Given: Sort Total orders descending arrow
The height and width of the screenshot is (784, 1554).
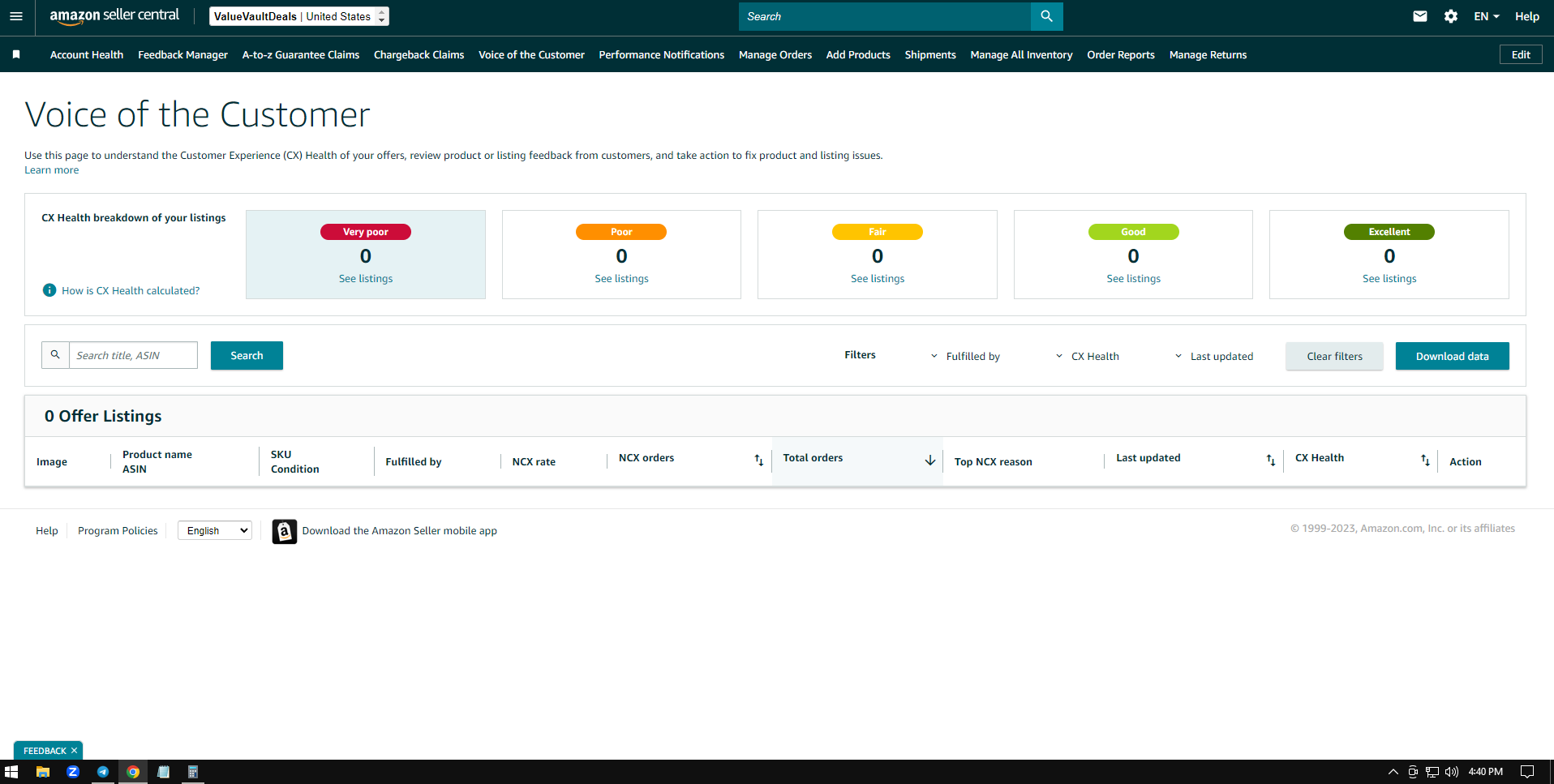Looking at the screenshot, I should point(930,461).
